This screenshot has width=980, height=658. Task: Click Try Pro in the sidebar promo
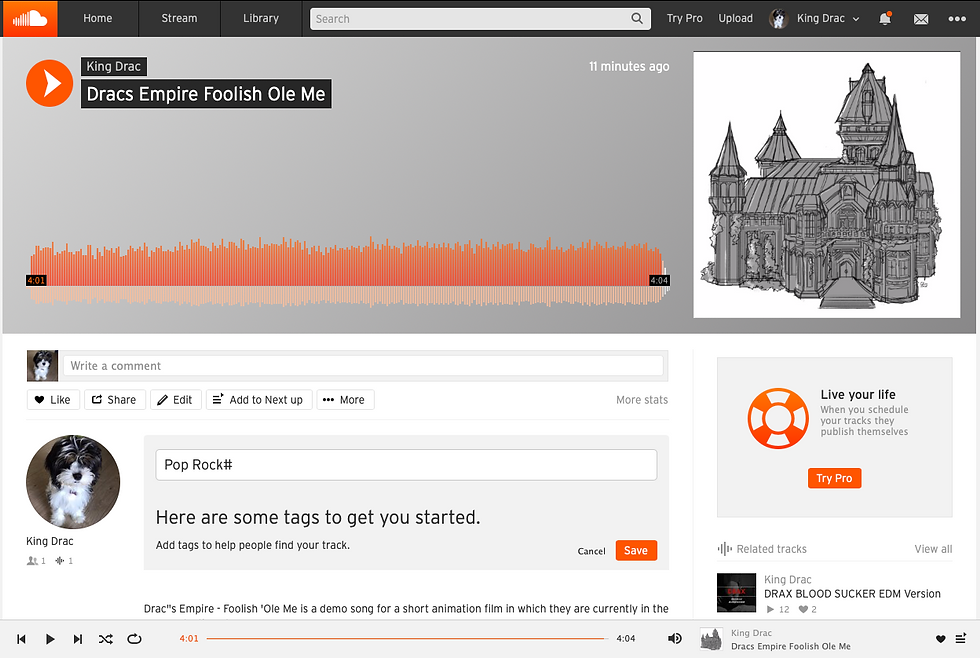(x=834, y=478)
